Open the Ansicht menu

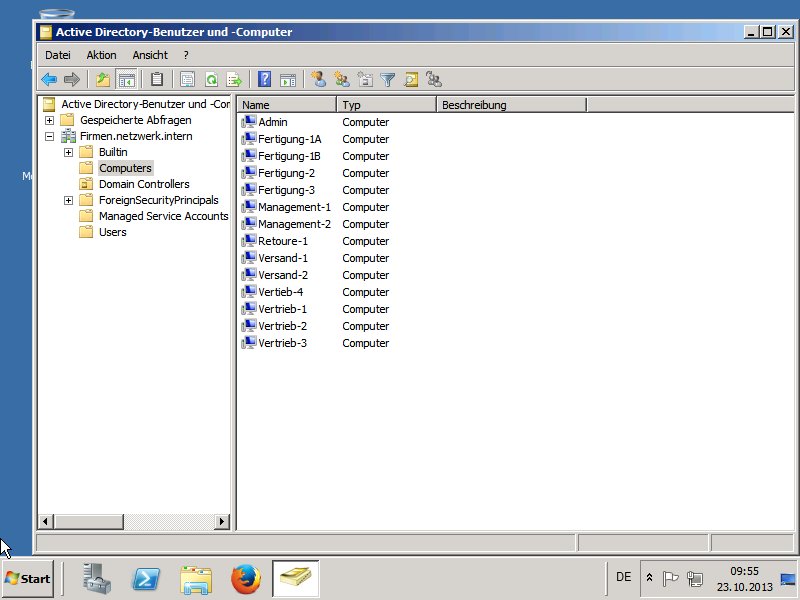pos(150,55)
